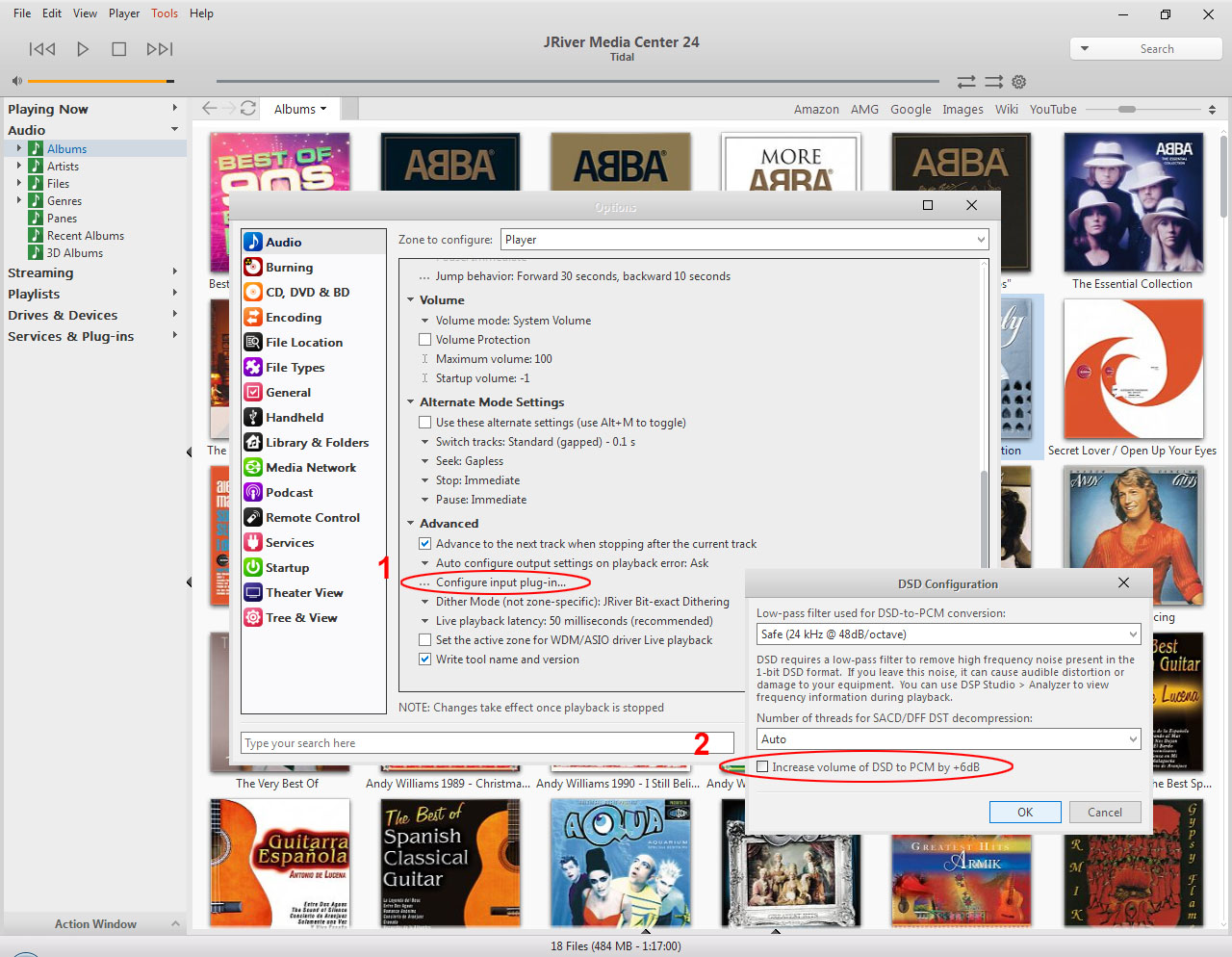Open the DSP settings gear icon
This screenshot has width=1232, height=957.
click(x=1019, y=82)
